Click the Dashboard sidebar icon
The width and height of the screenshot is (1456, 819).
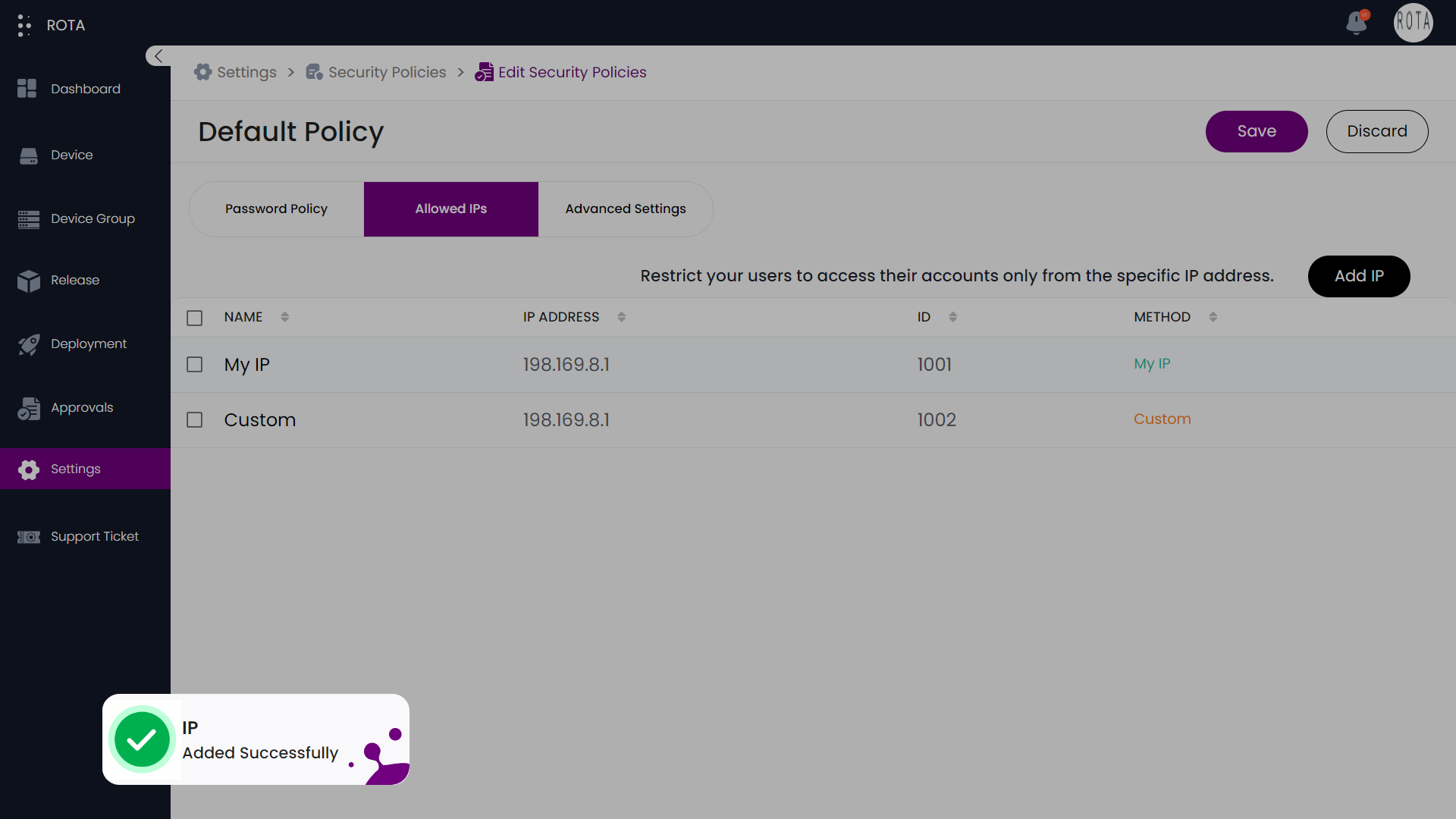tap(27, 89)
